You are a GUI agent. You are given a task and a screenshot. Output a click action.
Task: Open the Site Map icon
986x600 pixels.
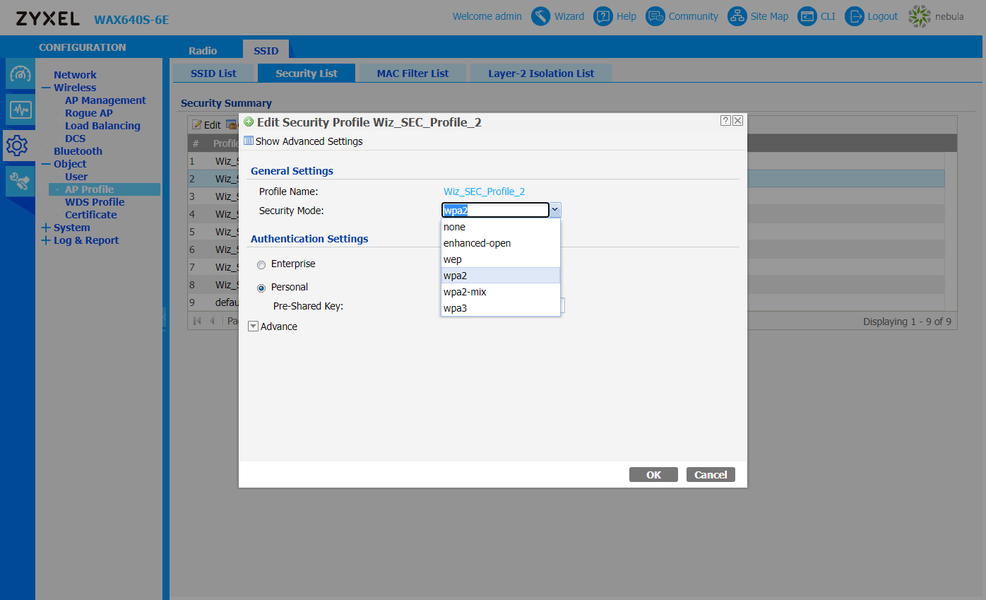736,16
